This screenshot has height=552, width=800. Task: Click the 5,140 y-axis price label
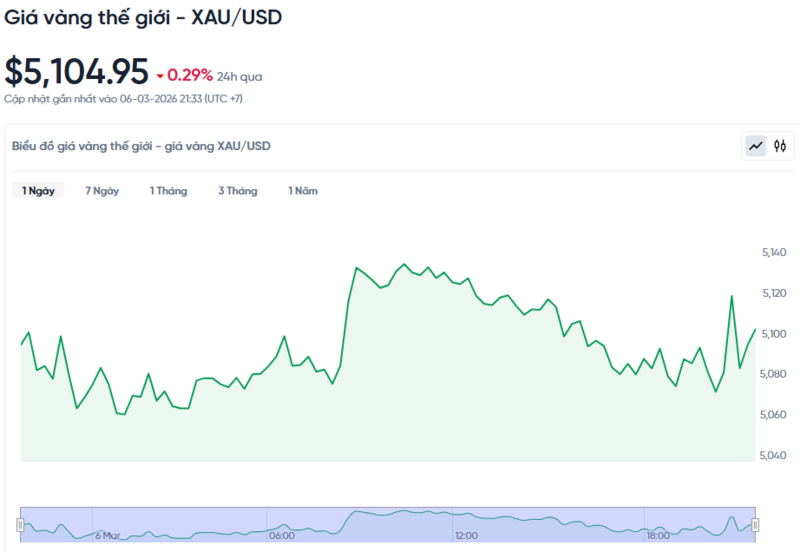click(x=773, y=252)
